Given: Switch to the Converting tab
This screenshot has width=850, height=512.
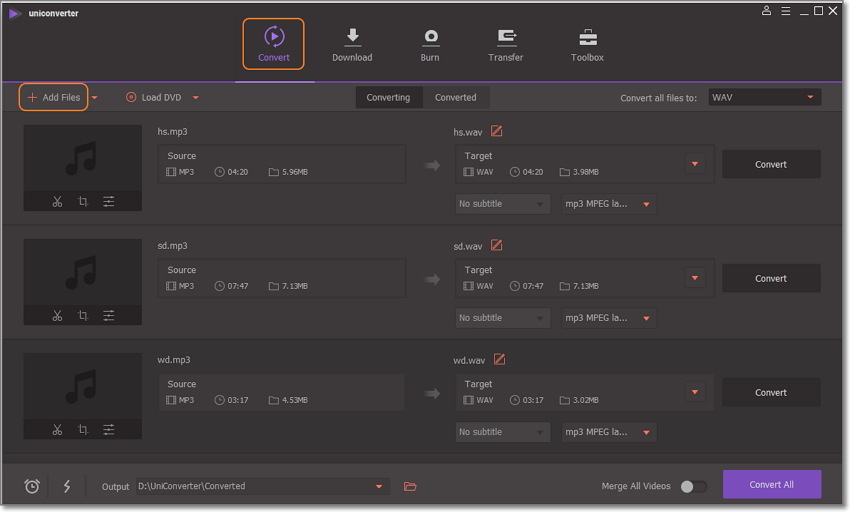Looking at the screenshot, I should (388, 97).
